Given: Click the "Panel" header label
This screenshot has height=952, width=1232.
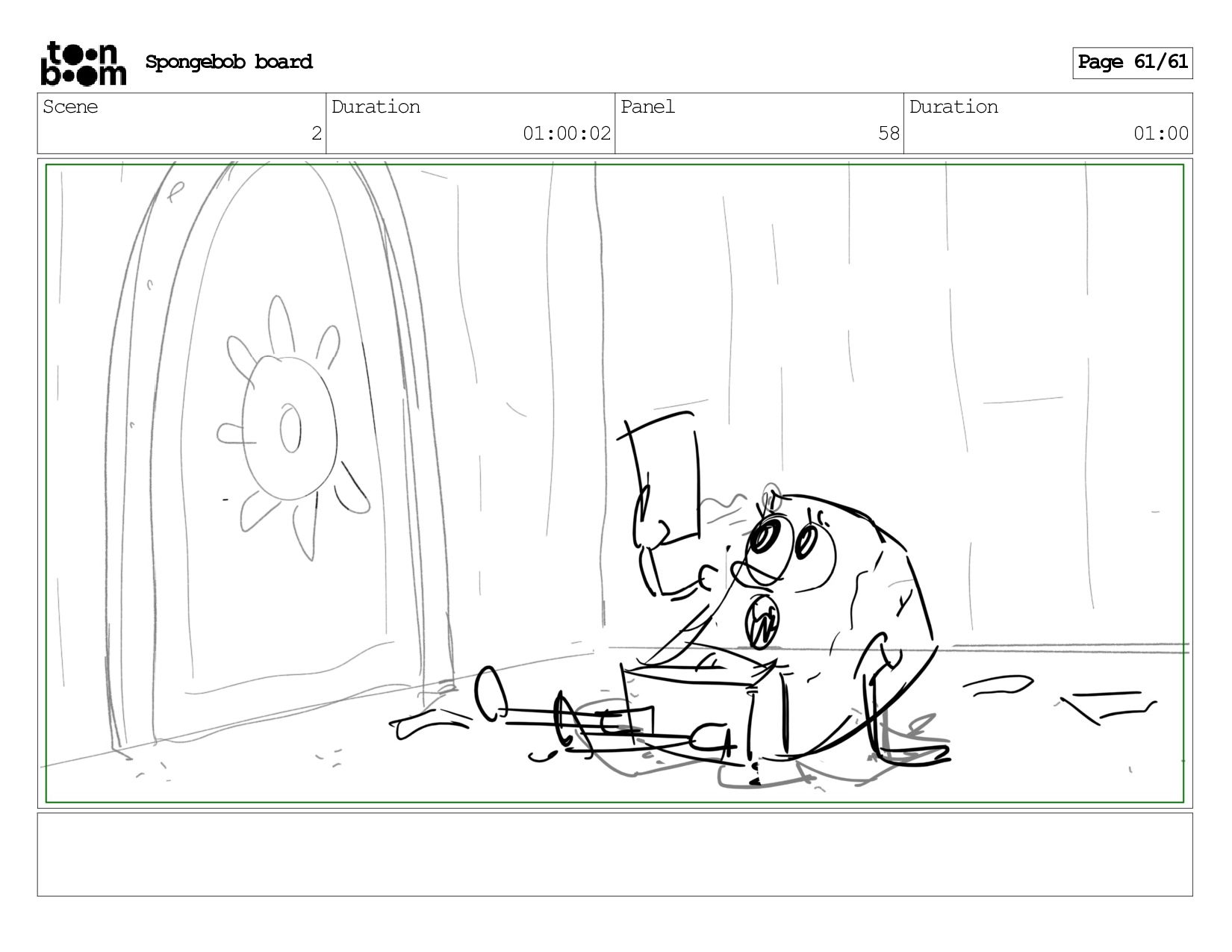Looking at the screenshot, I should 647,107.
